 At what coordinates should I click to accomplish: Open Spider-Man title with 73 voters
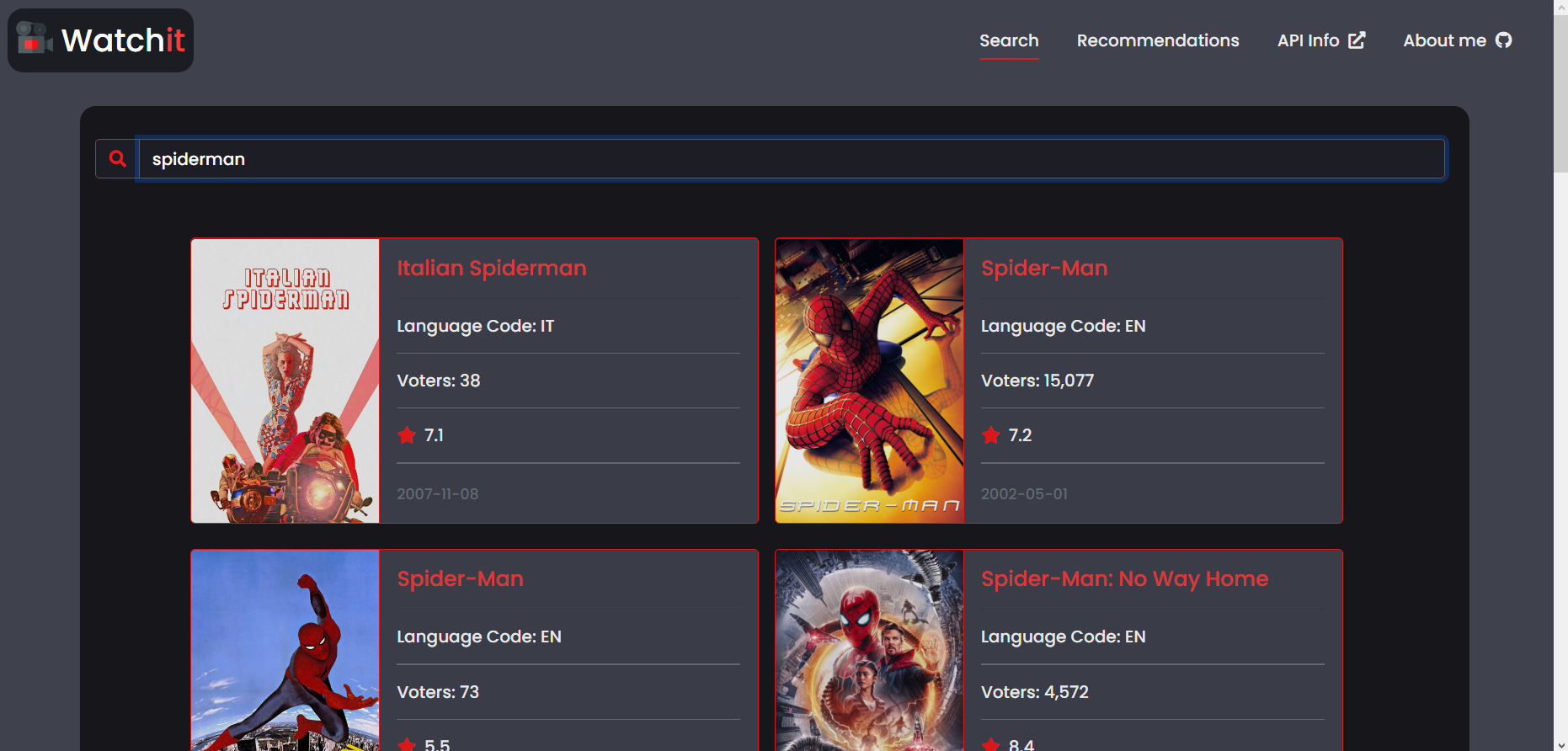[x=460, y=578]
